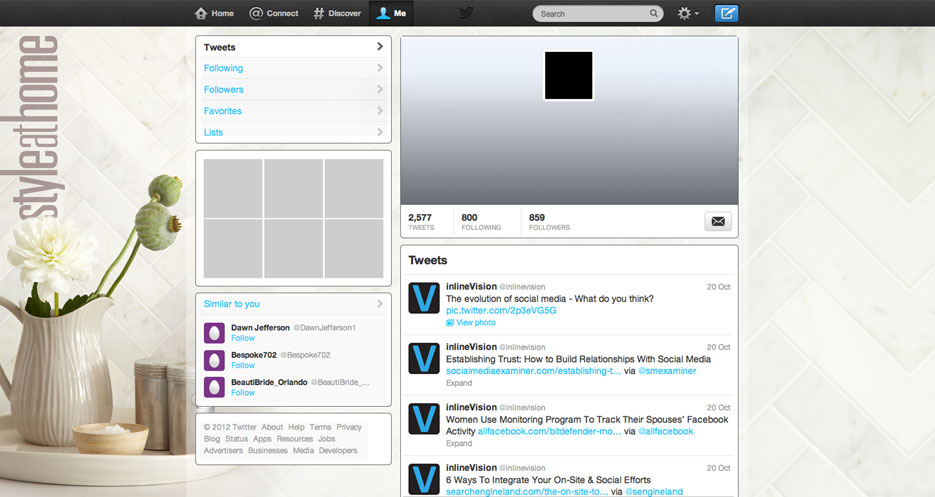935x497 pixels.
Task: Follow Dawn Jefferson
Action: pos(243,338)
